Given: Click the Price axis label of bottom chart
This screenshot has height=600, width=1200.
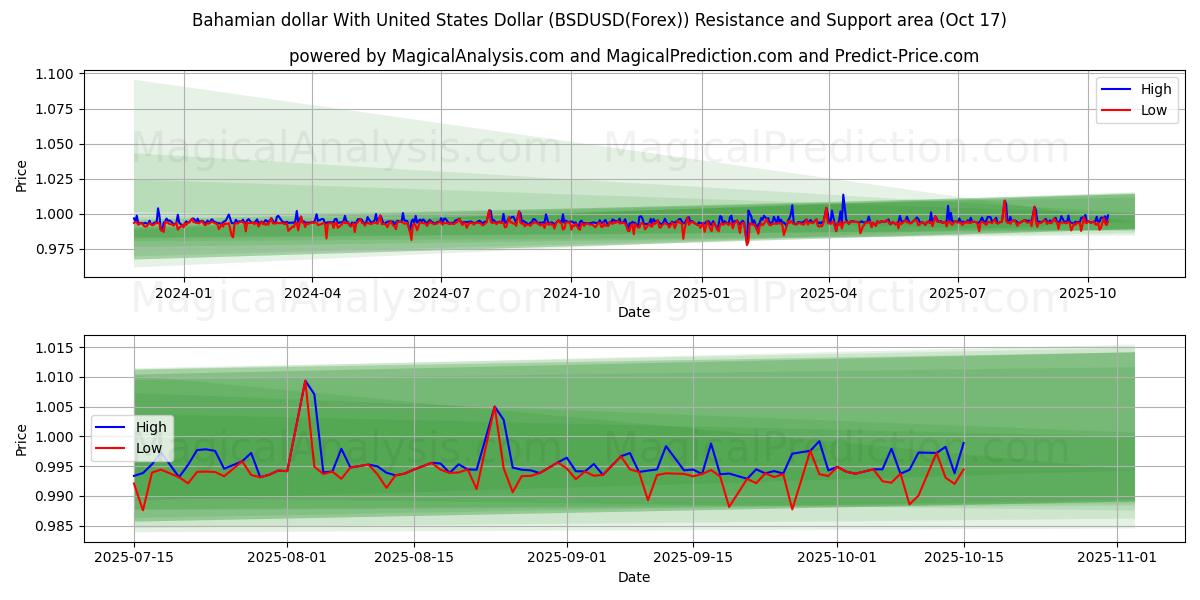Looking at the screenshot, I should pos(22,438).
